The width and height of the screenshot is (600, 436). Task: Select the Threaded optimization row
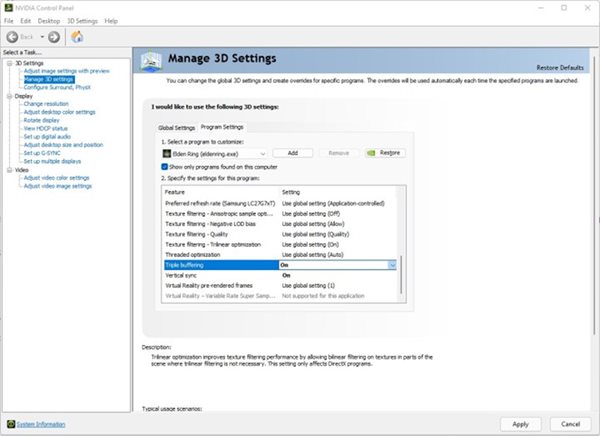280,255
